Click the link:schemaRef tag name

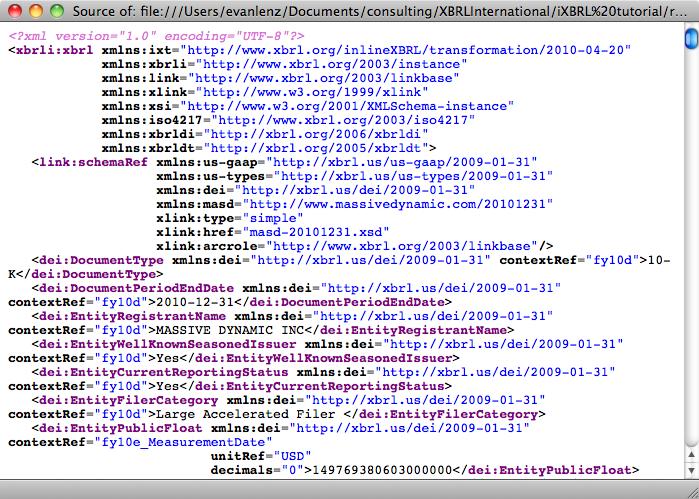(93, 162)
